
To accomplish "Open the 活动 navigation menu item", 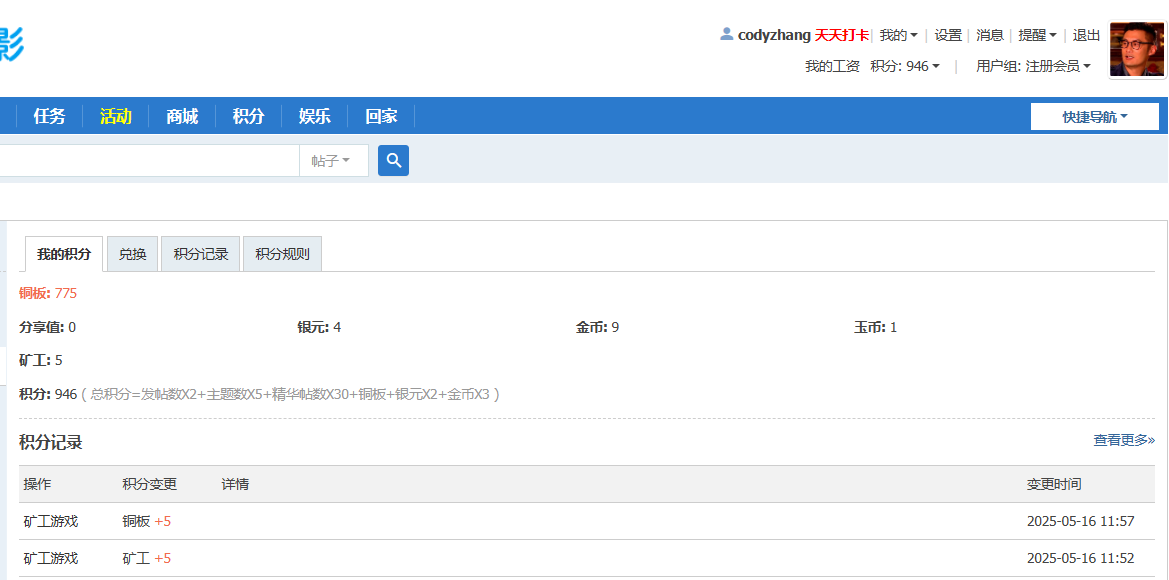I will [116, 116].
